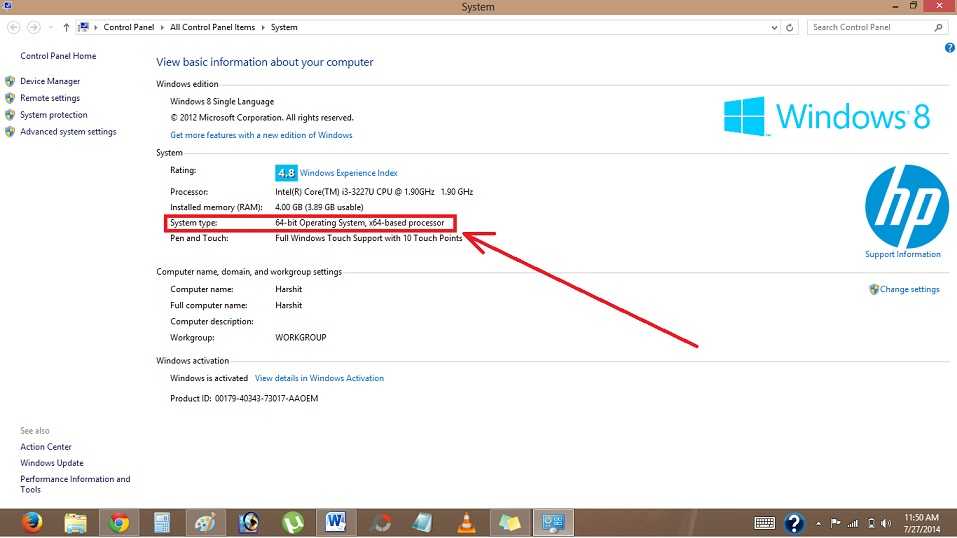Screen dimensions: 957x538
Task: Open Performance Information and Tools
Action: click(x=75, y=484)
